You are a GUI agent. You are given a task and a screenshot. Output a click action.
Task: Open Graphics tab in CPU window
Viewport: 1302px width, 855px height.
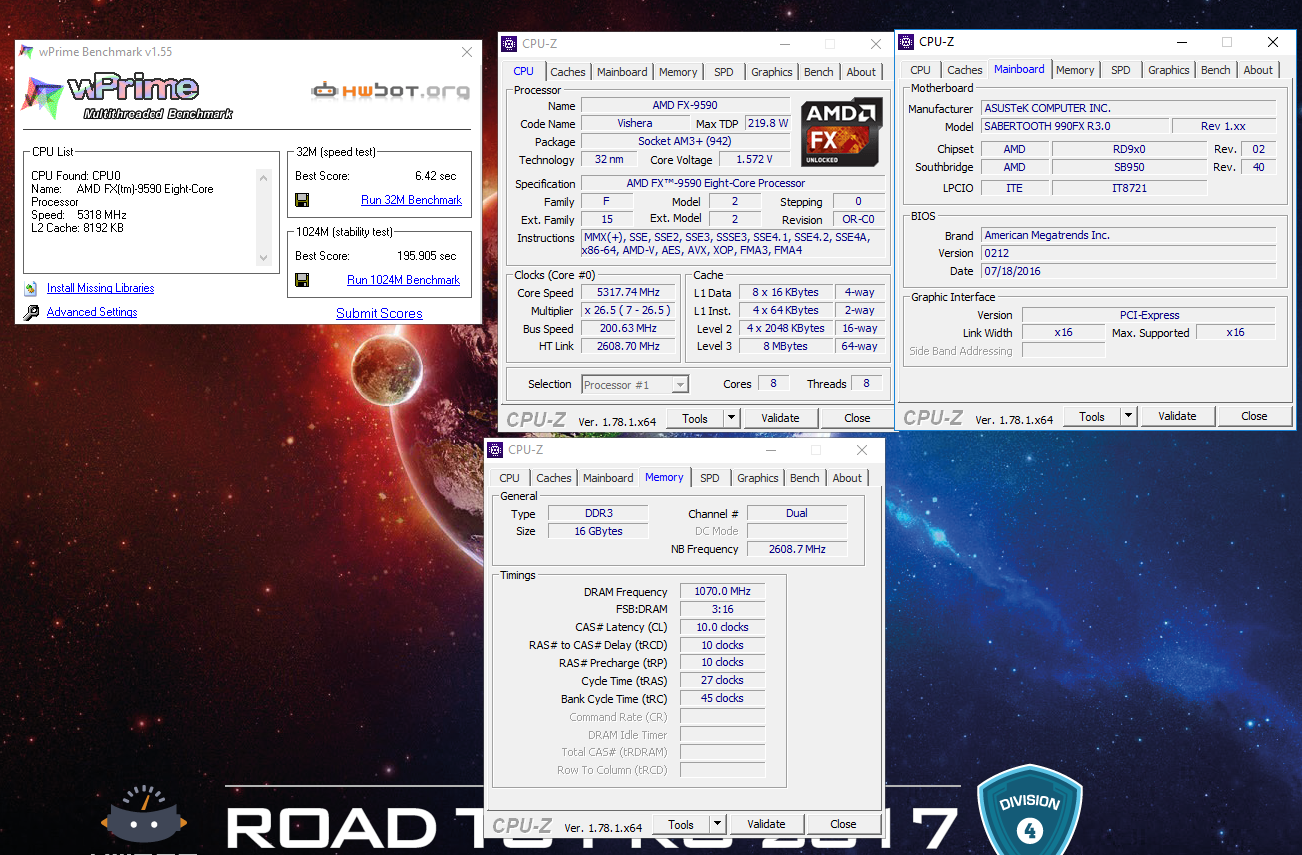(x=772, y=72)
